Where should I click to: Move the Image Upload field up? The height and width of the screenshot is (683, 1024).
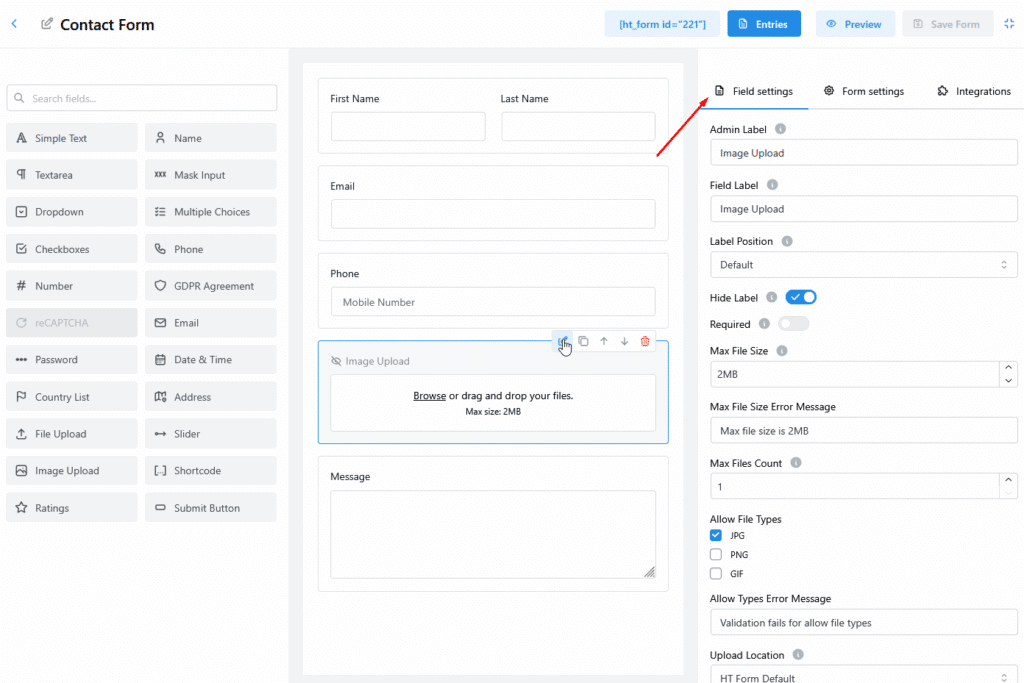click(x=604, y=341)
